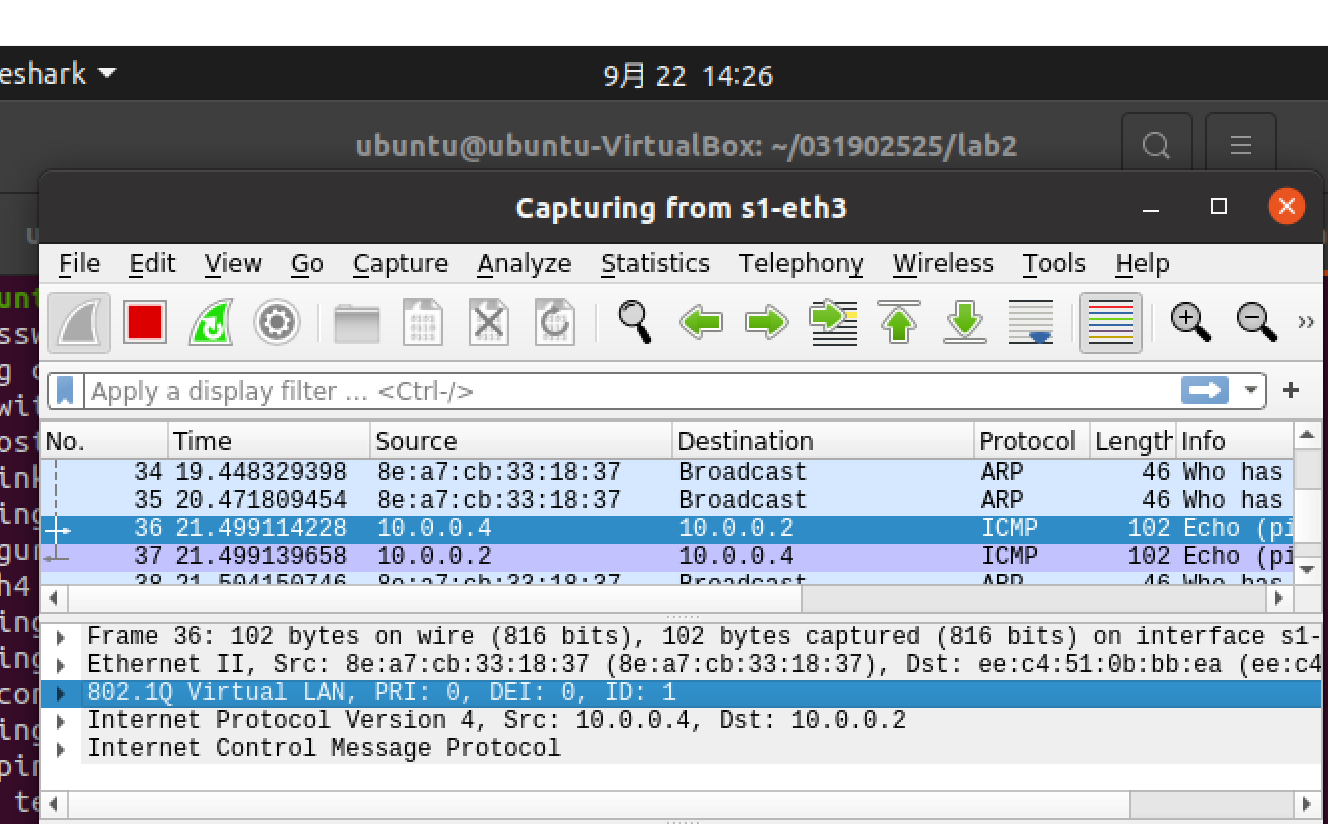
Task: Expand the 802.1Q Virtual LAN row
Action: [x=63, y=693]
